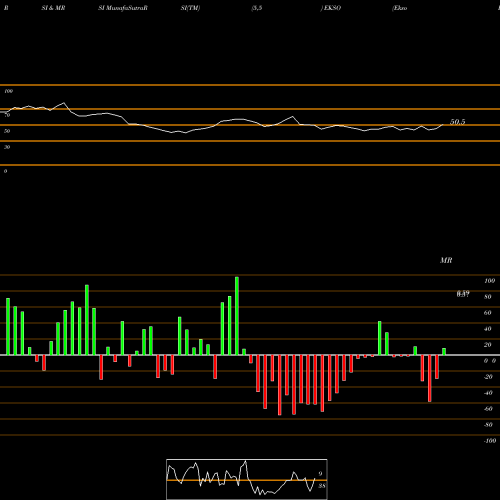Click the 70 label on RSI axis
Viewport: 500px width, 500px height.
click(7, 115)
